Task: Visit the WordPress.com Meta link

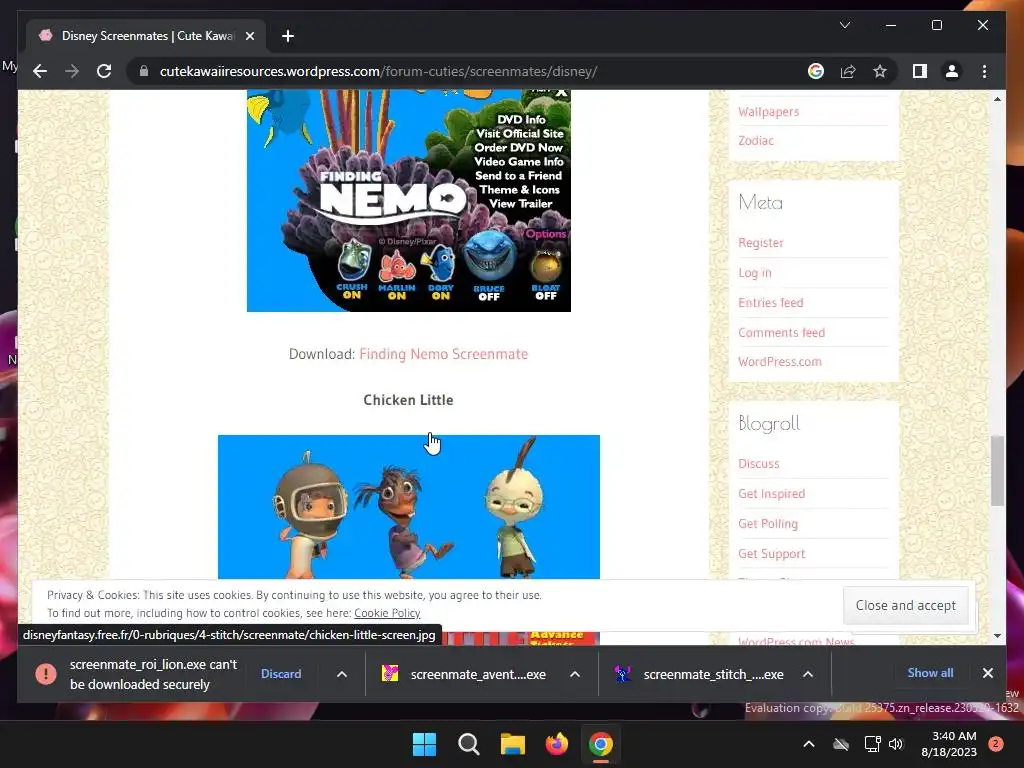Action: (x=780, y=361)
